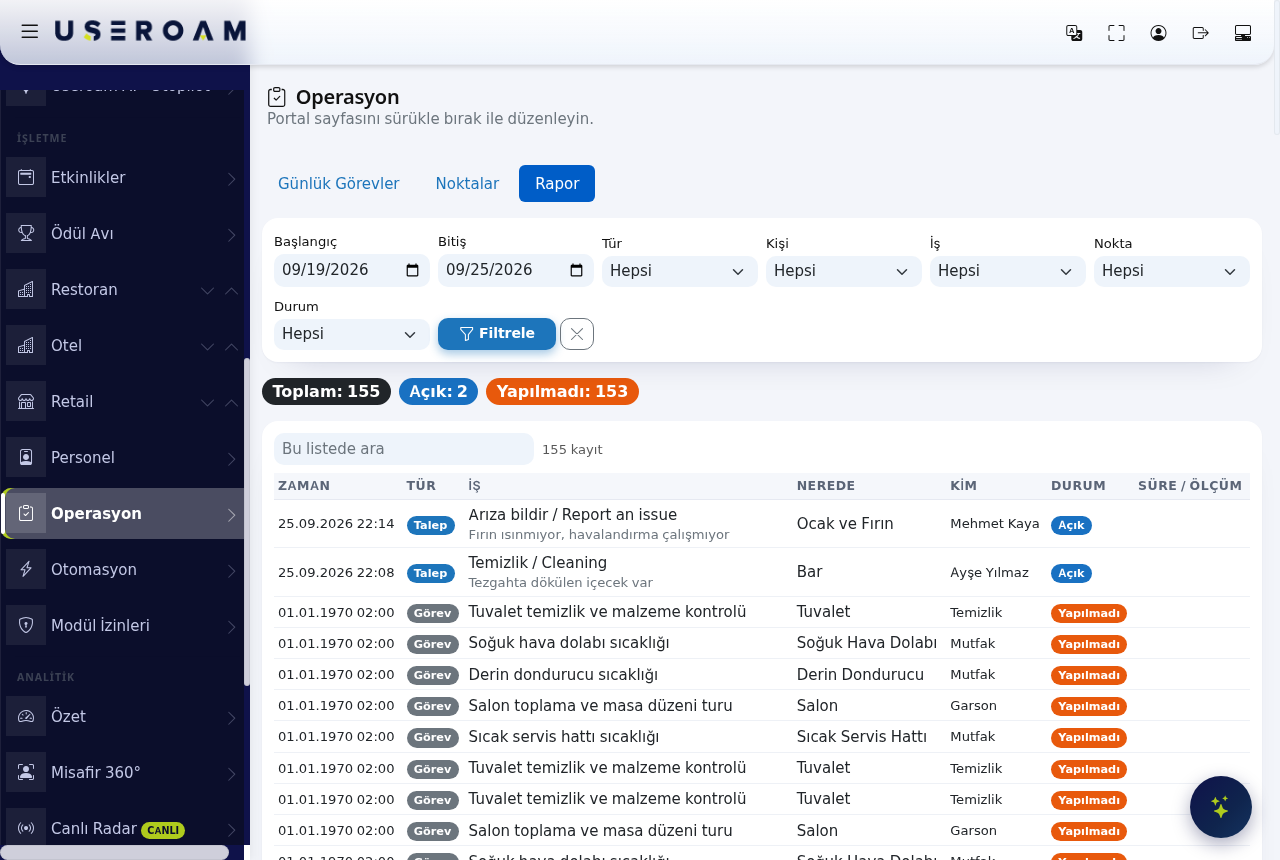Click the Canlı Radar broadcast icon

click(26, 828)
